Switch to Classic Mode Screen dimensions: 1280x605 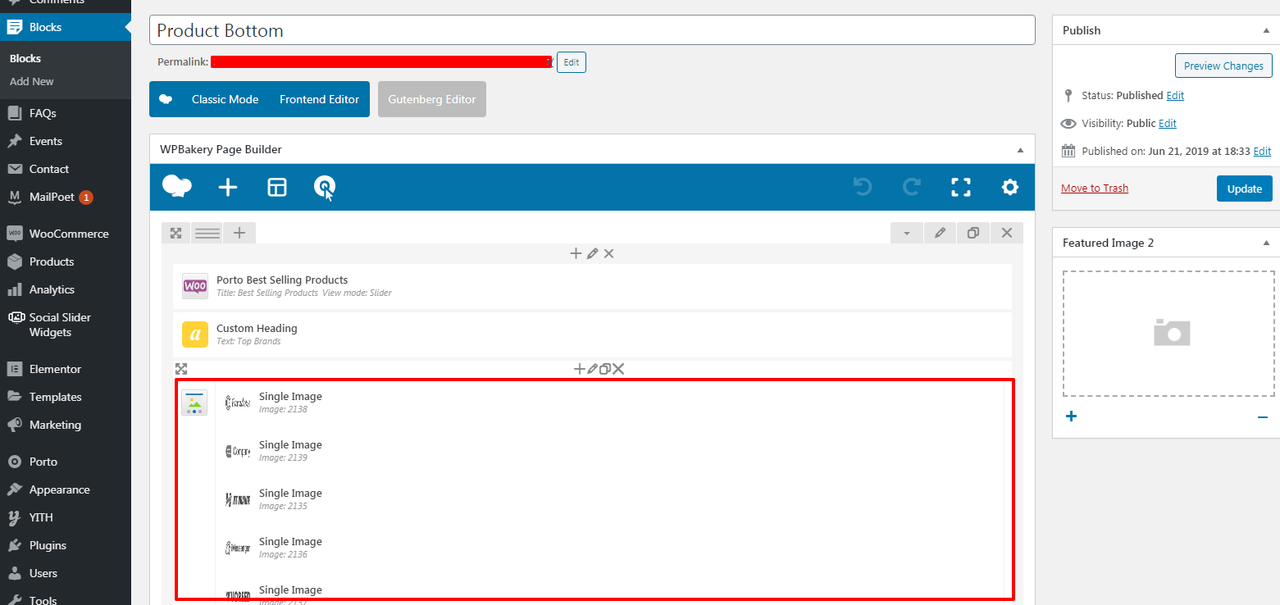click(225, 99)
